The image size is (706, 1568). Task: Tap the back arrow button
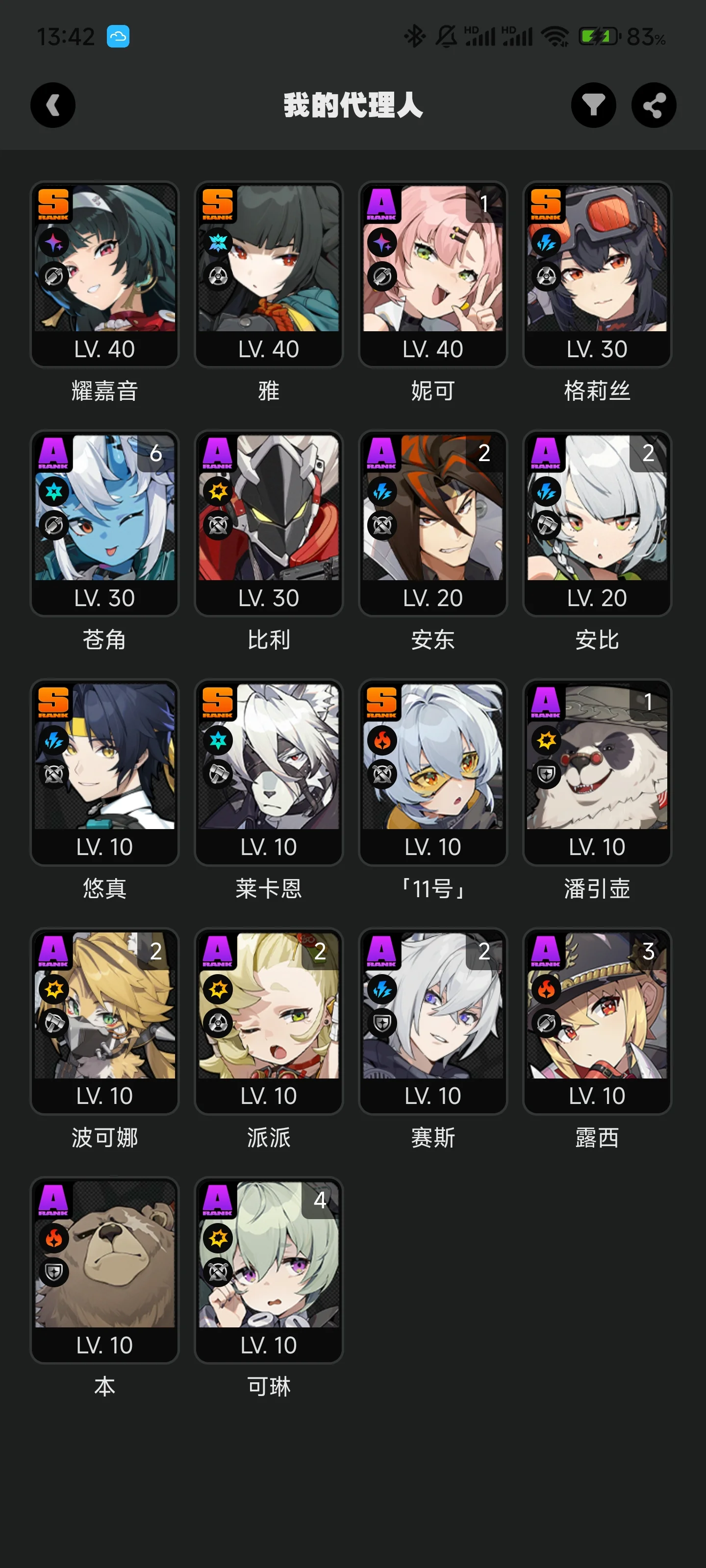click(x=53, y=105)
